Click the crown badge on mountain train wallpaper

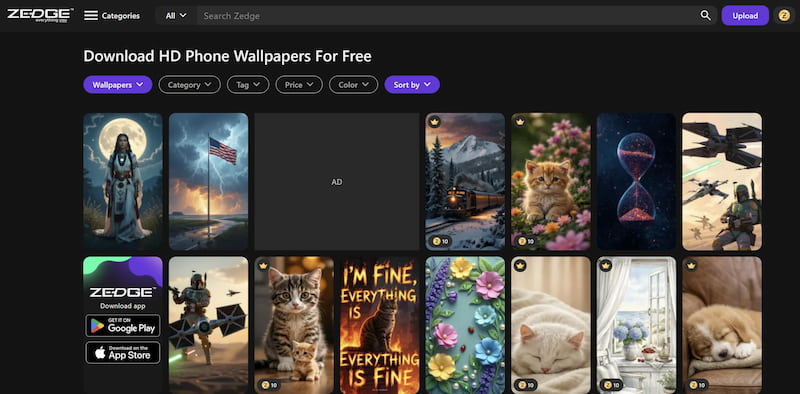pos(434,122)
